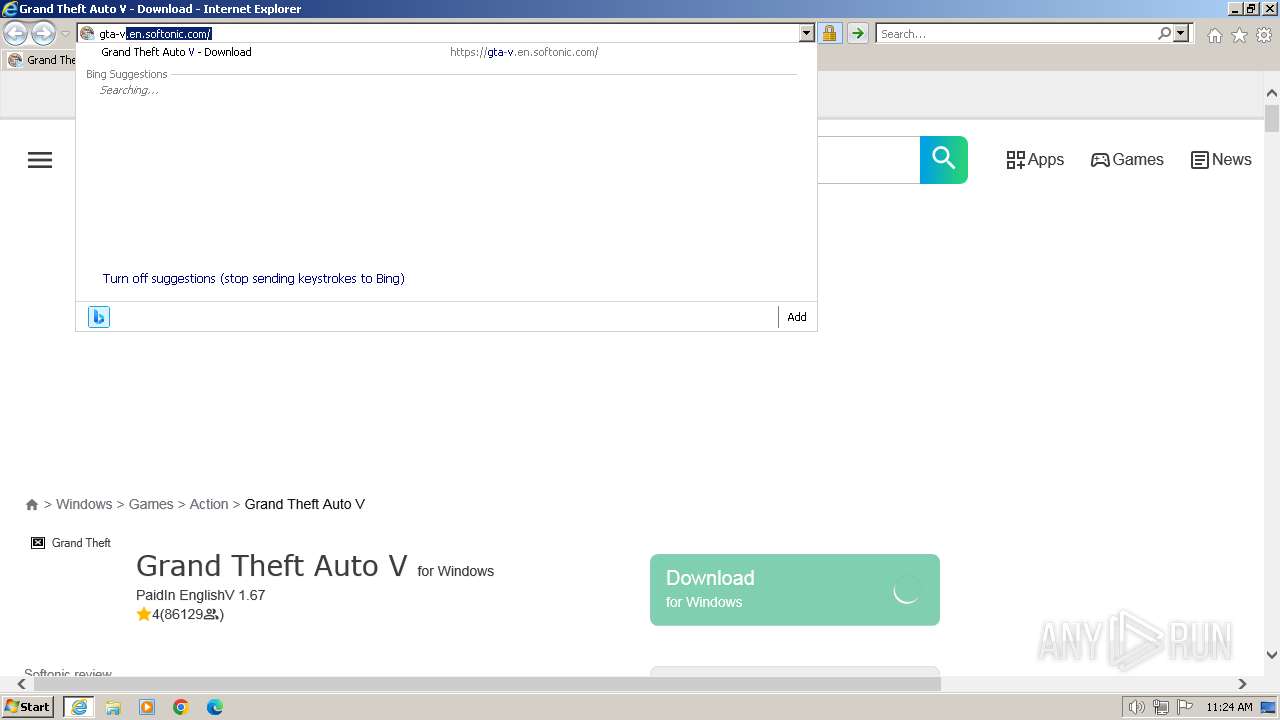1280x720 pixels.
Task: Open the Apps section
Action: [1035, 160]
